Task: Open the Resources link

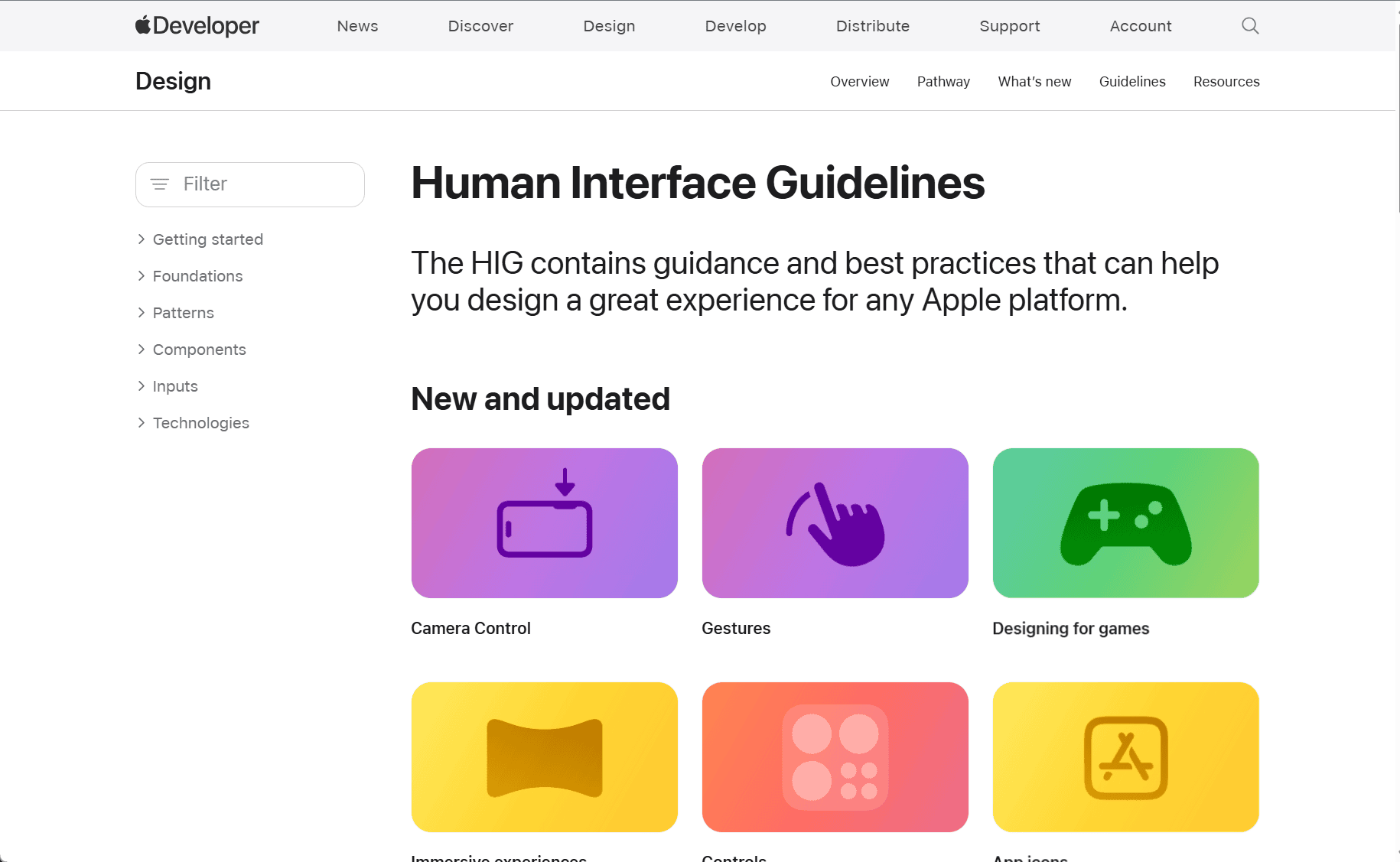Action: [1226, 82]
